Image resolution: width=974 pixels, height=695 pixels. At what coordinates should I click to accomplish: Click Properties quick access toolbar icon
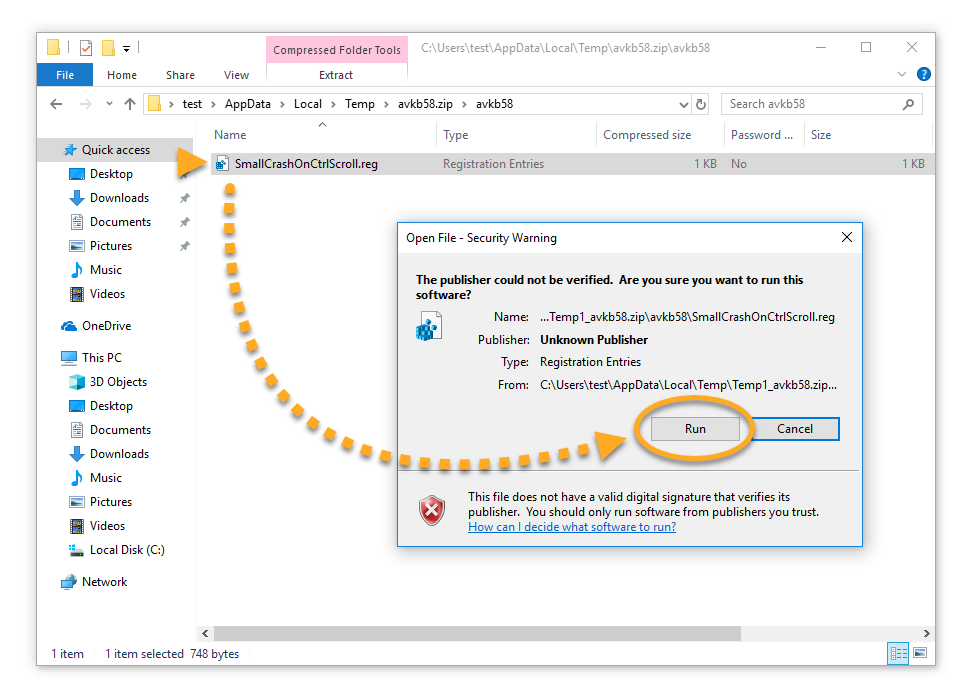tap(86, 48)
